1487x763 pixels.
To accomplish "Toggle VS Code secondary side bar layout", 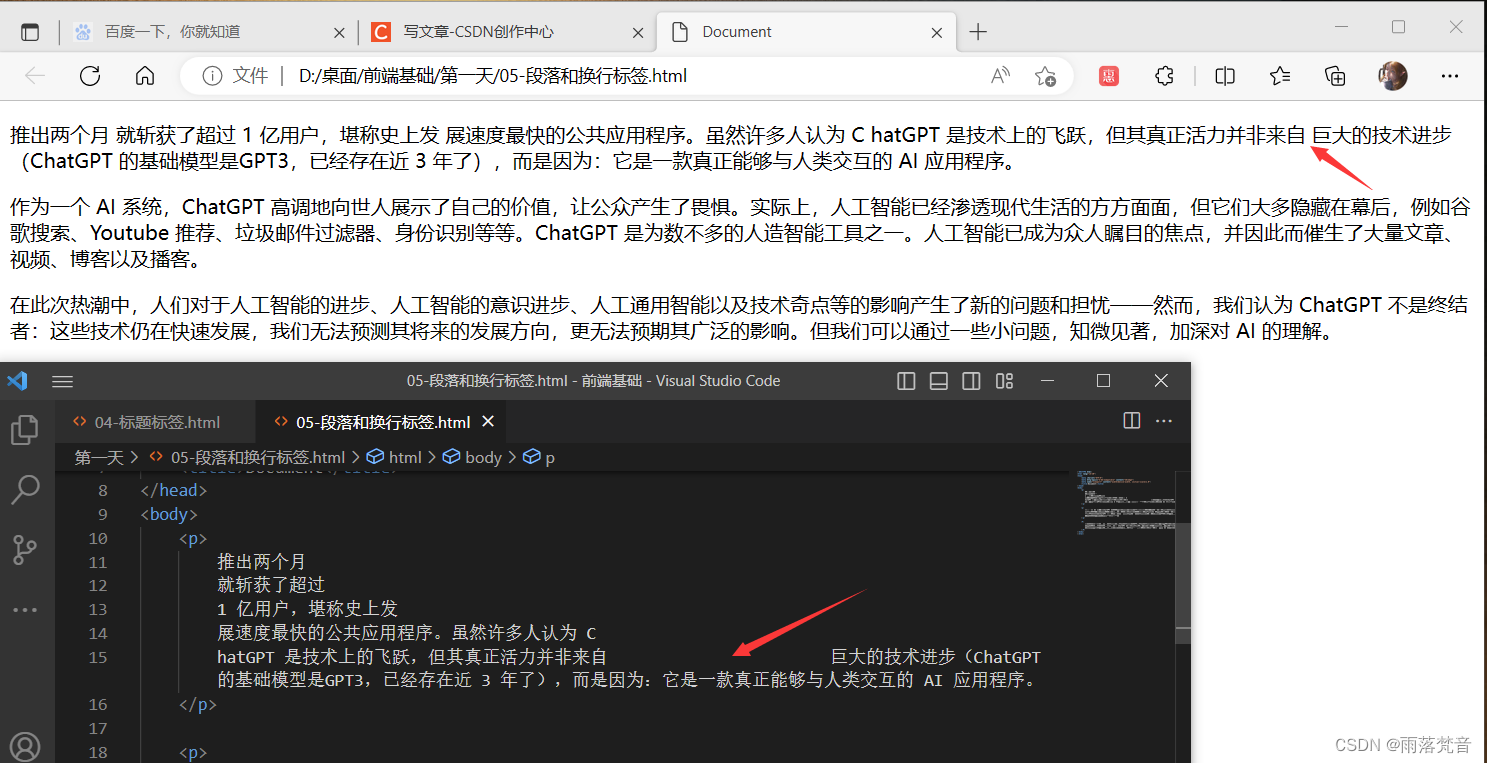I will point(971,381).
